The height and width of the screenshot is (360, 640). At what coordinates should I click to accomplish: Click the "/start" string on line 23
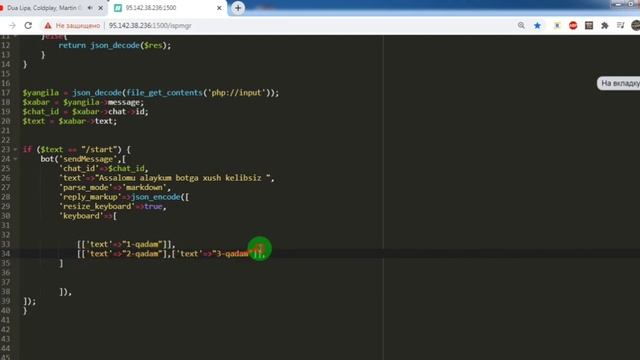(99, 149)
